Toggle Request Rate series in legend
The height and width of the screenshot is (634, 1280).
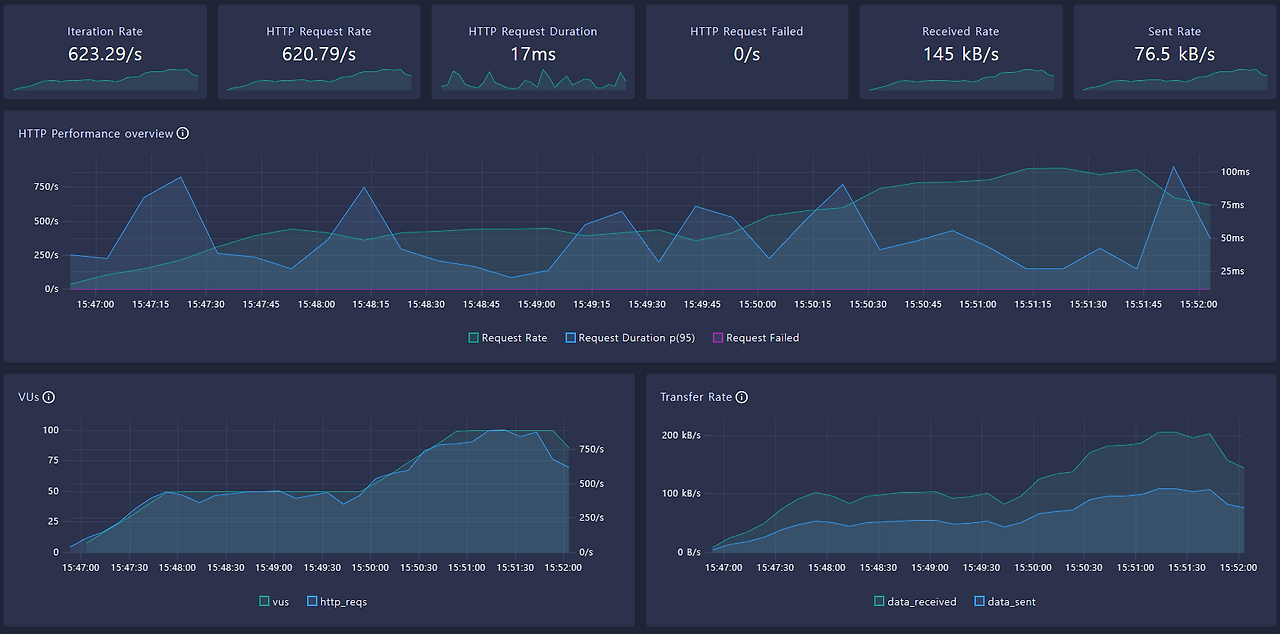508,338
